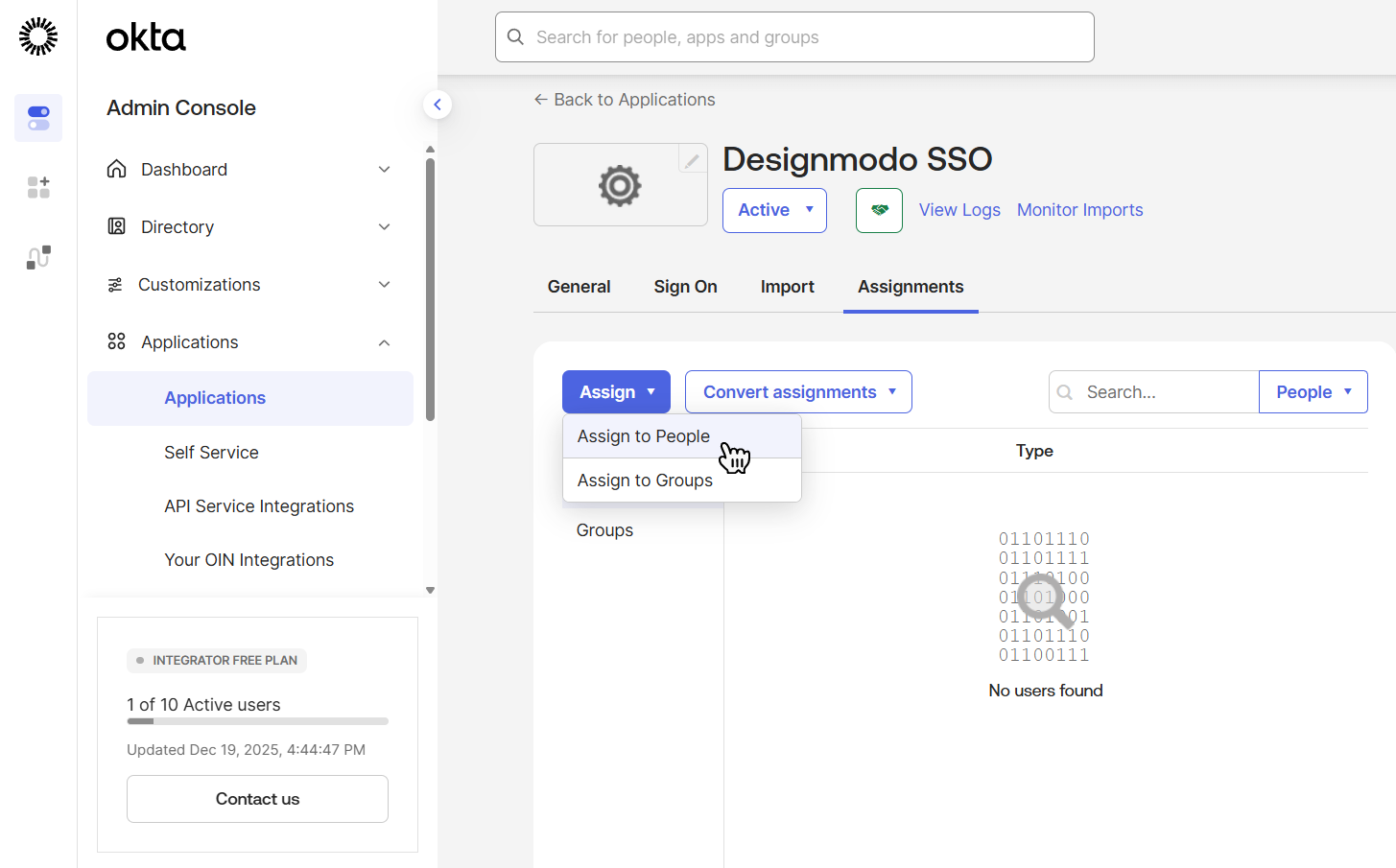Click the Contact us button
Screen dimensions: 1396x868
(x=257, y=799)
